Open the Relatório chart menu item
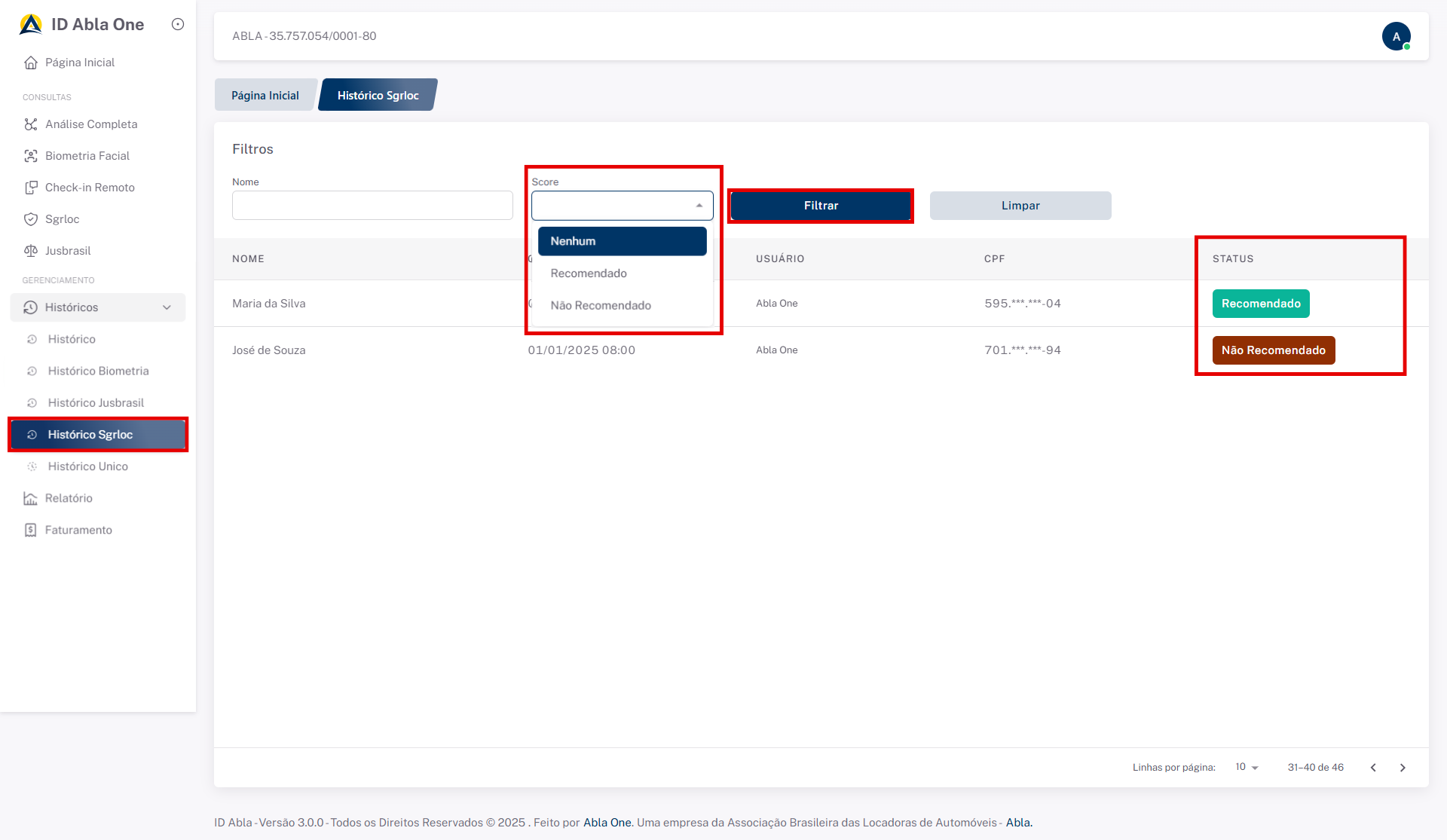 pos(68,498)
